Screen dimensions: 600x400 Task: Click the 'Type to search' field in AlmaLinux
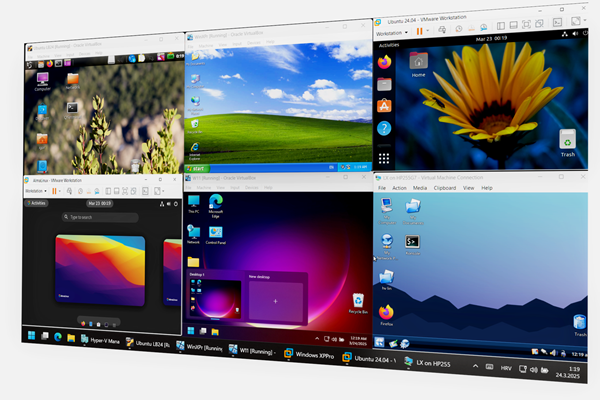100,217
